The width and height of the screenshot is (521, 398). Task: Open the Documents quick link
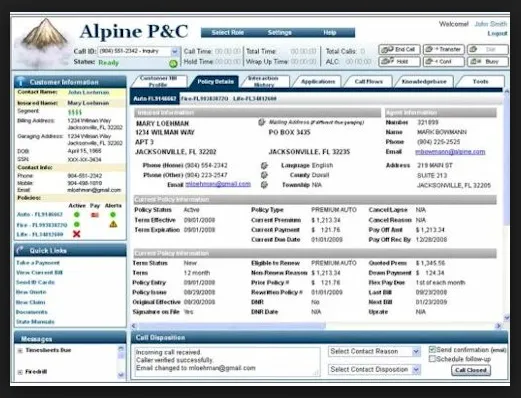32,312
